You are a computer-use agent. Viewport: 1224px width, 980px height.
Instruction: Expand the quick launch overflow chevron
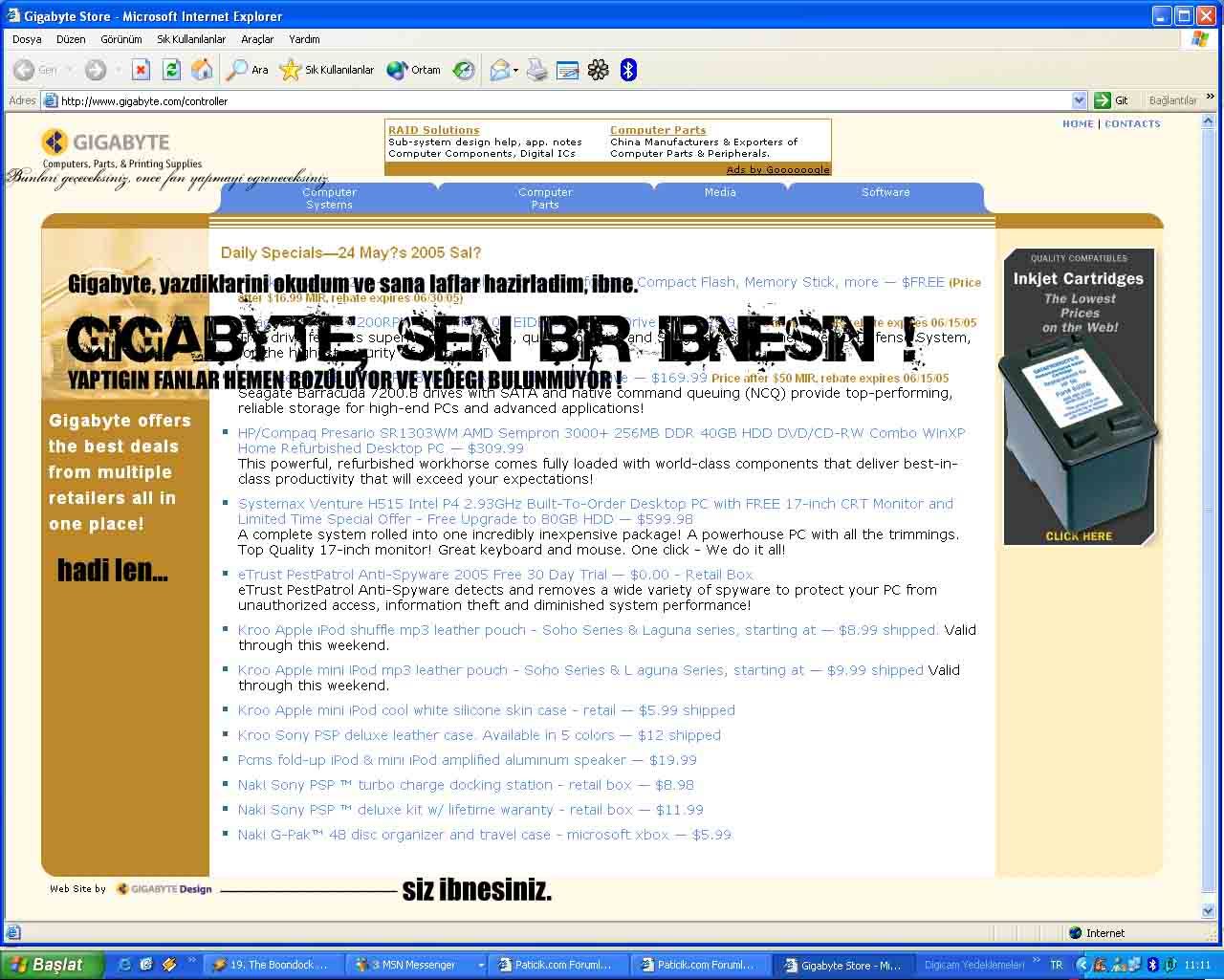(x=191, y=961)
